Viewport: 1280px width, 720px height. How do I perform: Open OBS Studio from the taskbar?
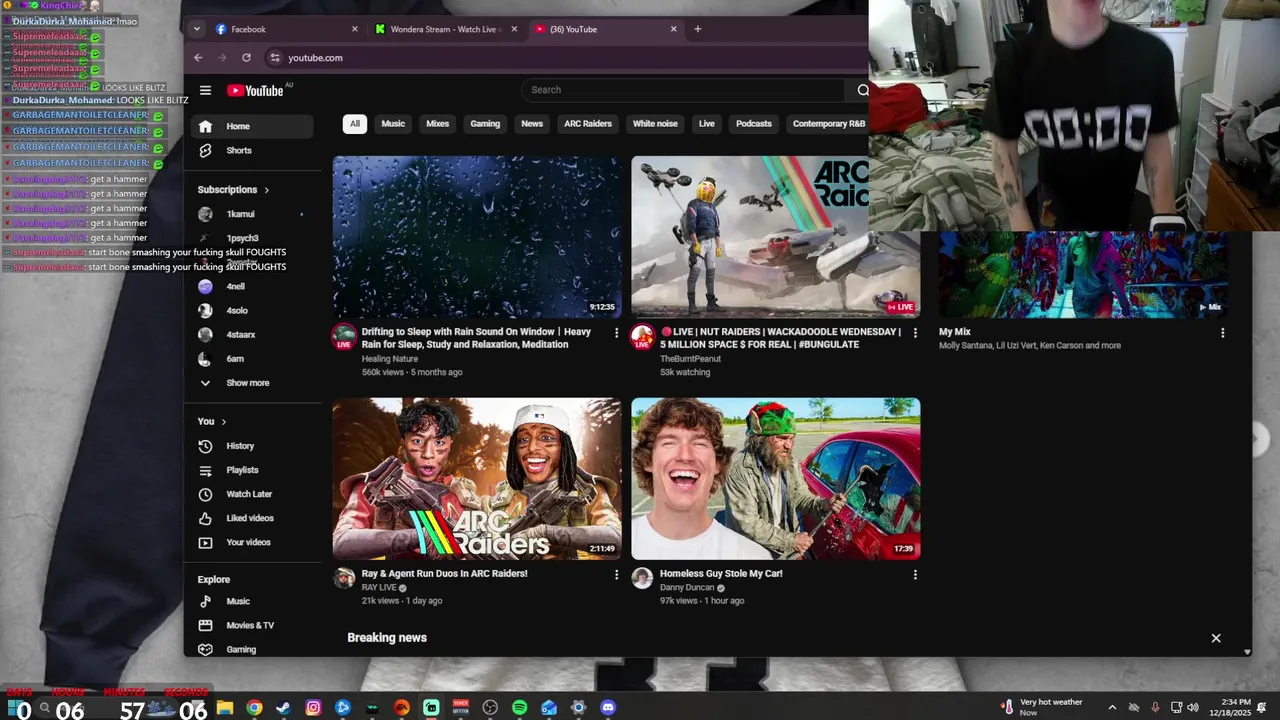point(490,708)
